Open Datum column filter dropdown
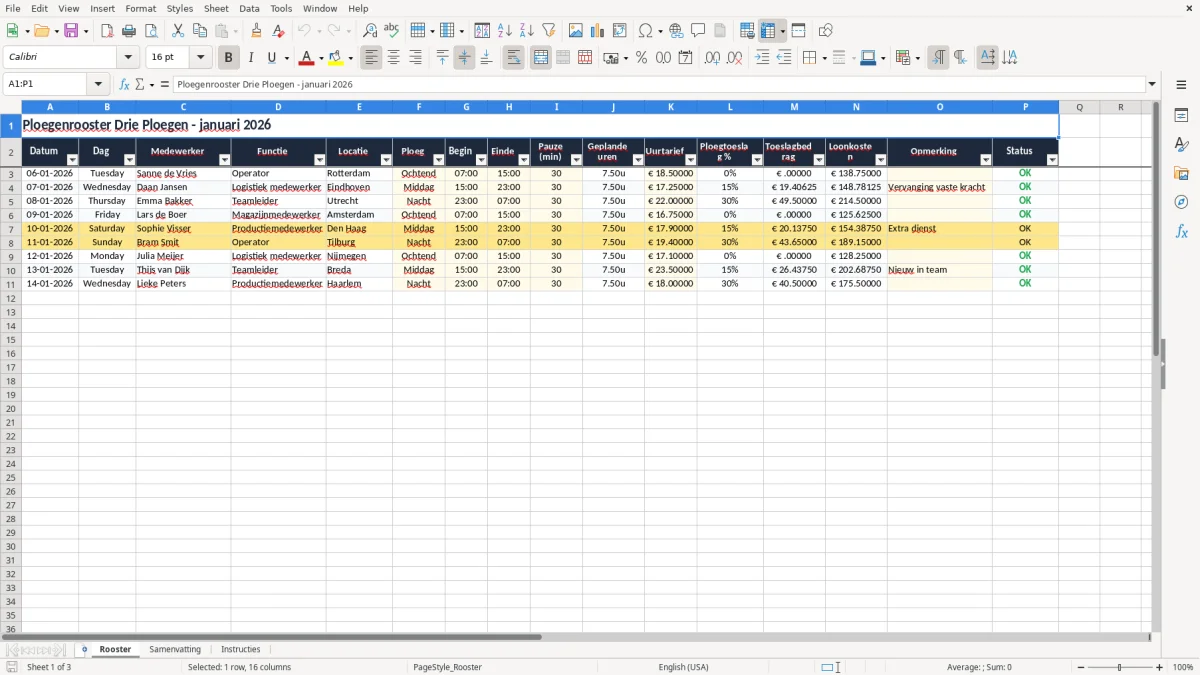Viewport: 1200px width, 675px height. point(72,160)
